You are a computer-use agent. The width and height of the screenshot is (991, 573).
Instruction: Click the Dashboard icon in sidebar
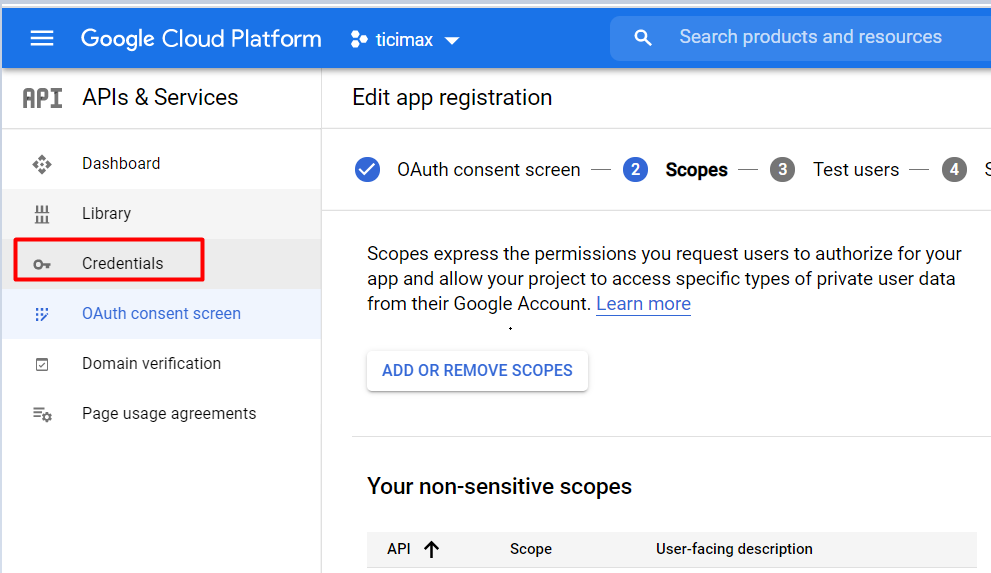pyautogui.click(x=42, y=164)
